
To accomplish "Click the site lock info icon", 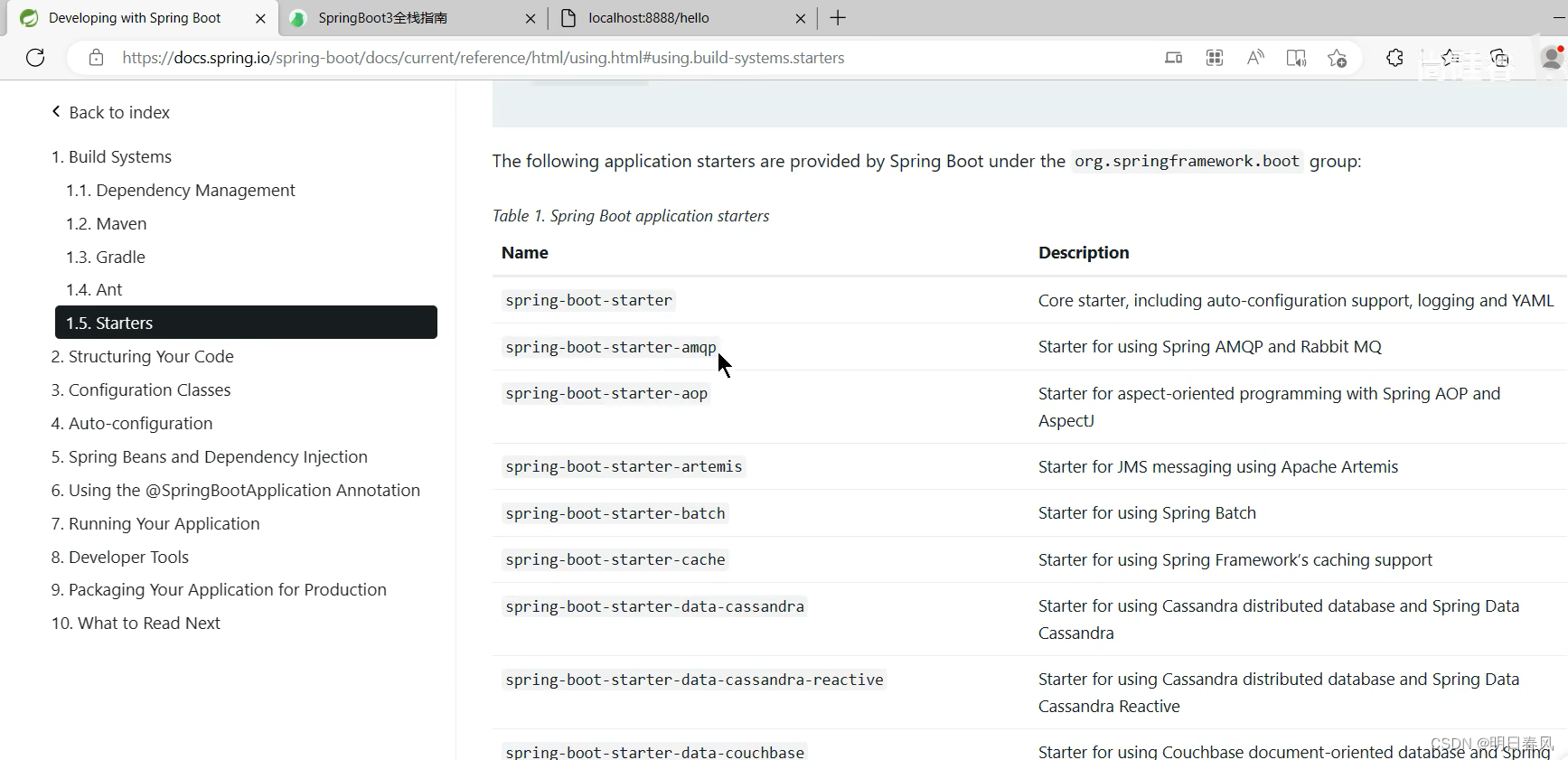I will (96, 58).
